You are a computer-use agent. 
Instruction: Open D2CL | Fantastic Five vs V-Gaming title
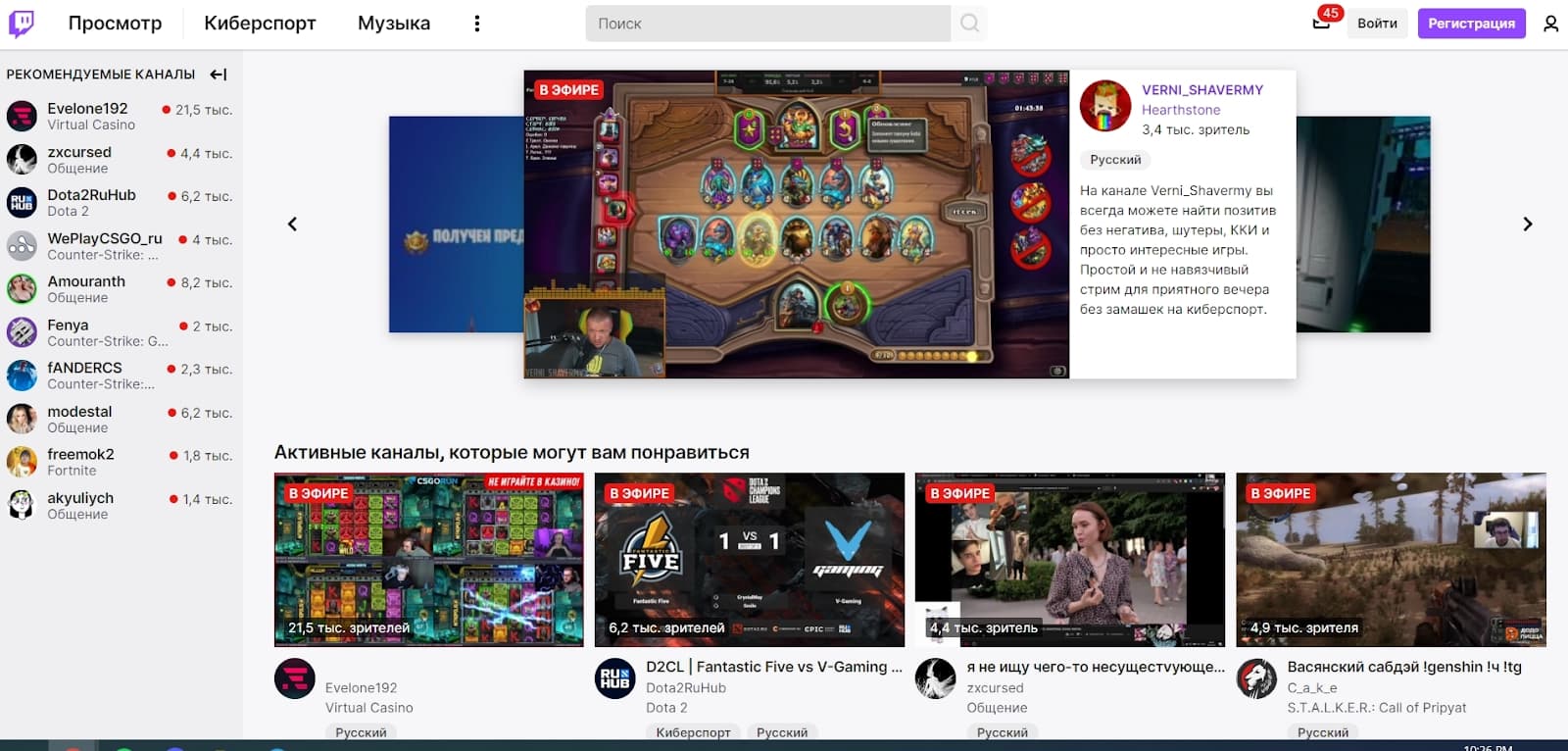[774, 667]
